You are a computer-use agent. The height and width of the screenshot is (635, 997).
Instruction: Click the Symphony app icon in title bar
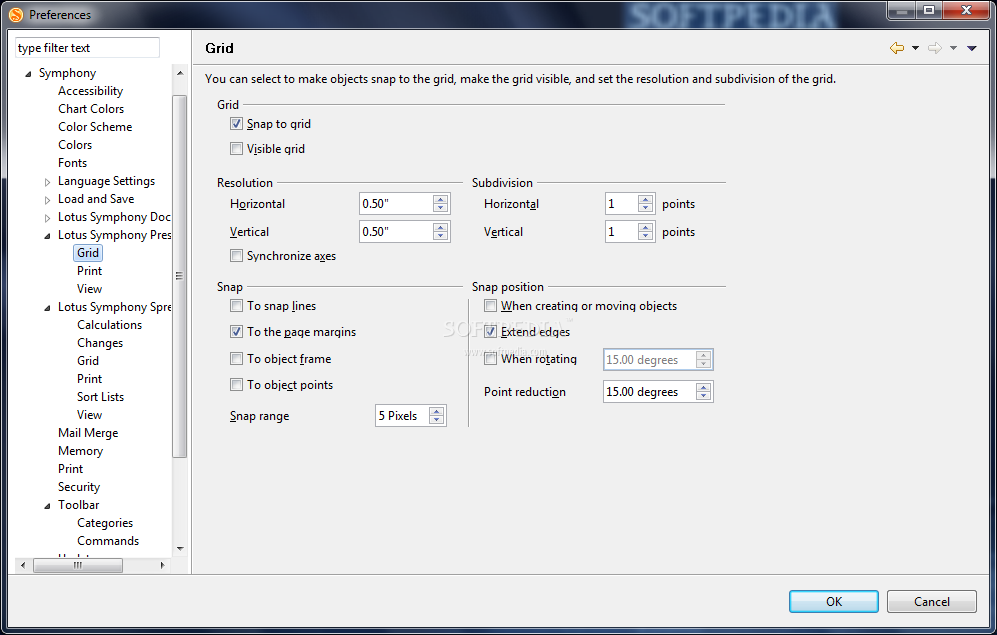(16, 14)
